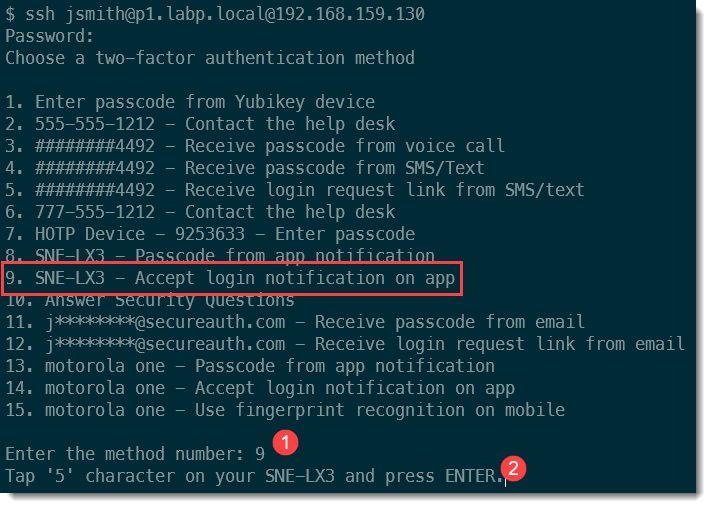Select the passcode from SMS/Text option
This screenshot has width=711, height=508.
(x=245, y=168)
